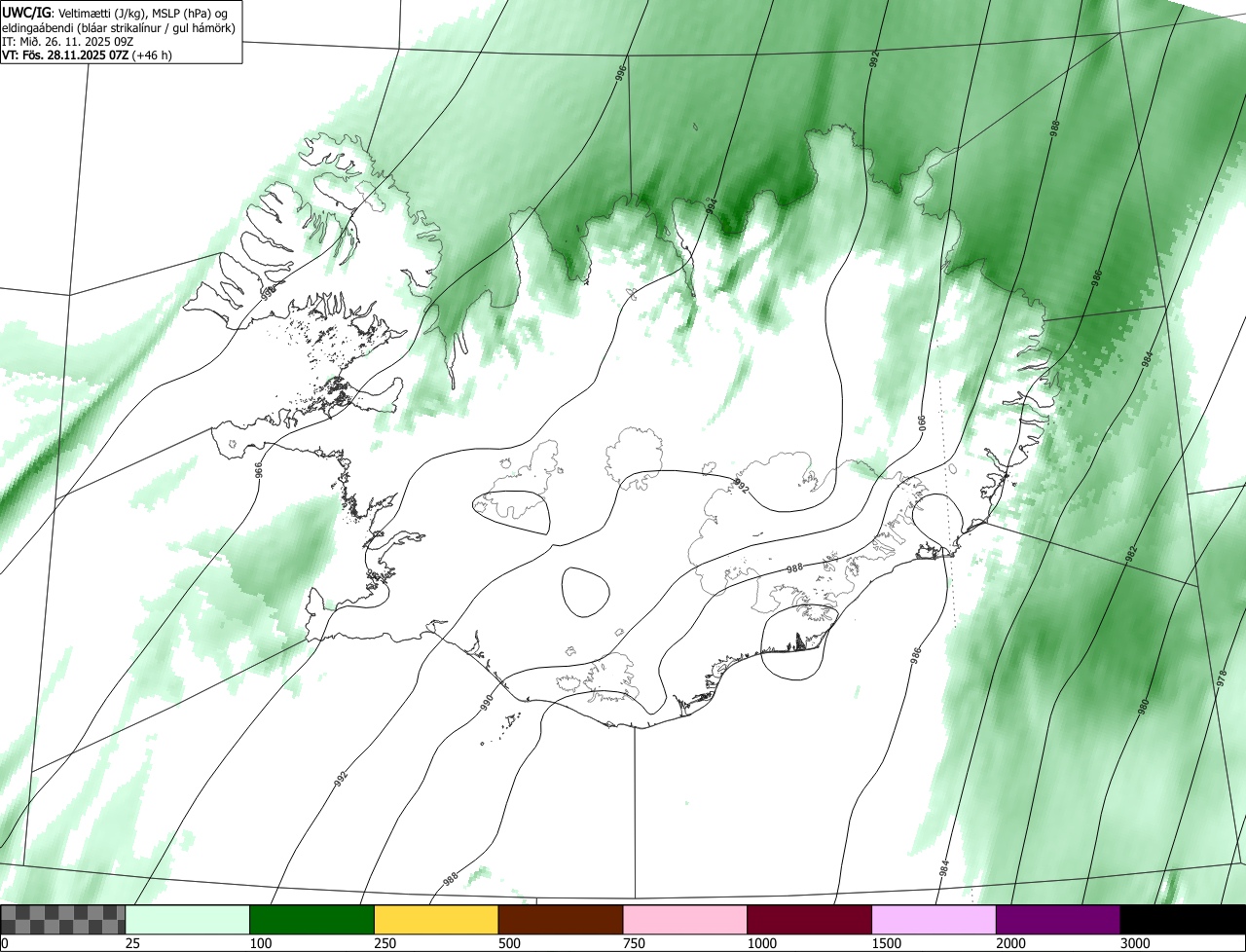Click the 982 isobar label
Image resolution: width=1246 pixels, height=952 pixels.
pos(1131,555)
